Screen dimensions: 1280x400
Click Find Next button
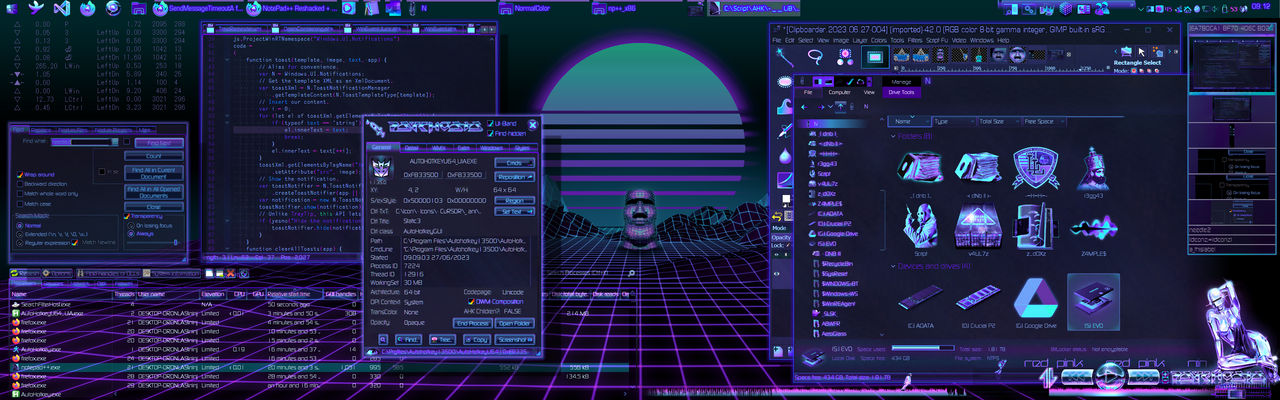tap(159, 143)
